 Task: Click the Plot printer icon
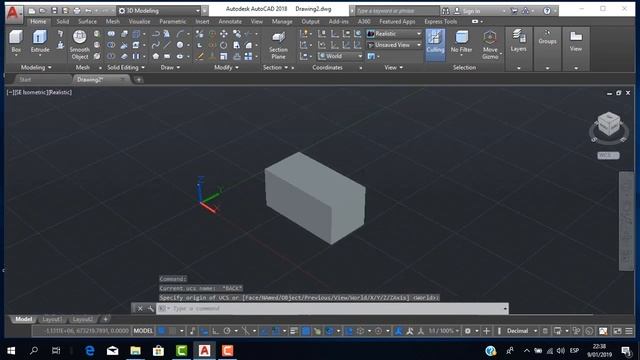77,11
